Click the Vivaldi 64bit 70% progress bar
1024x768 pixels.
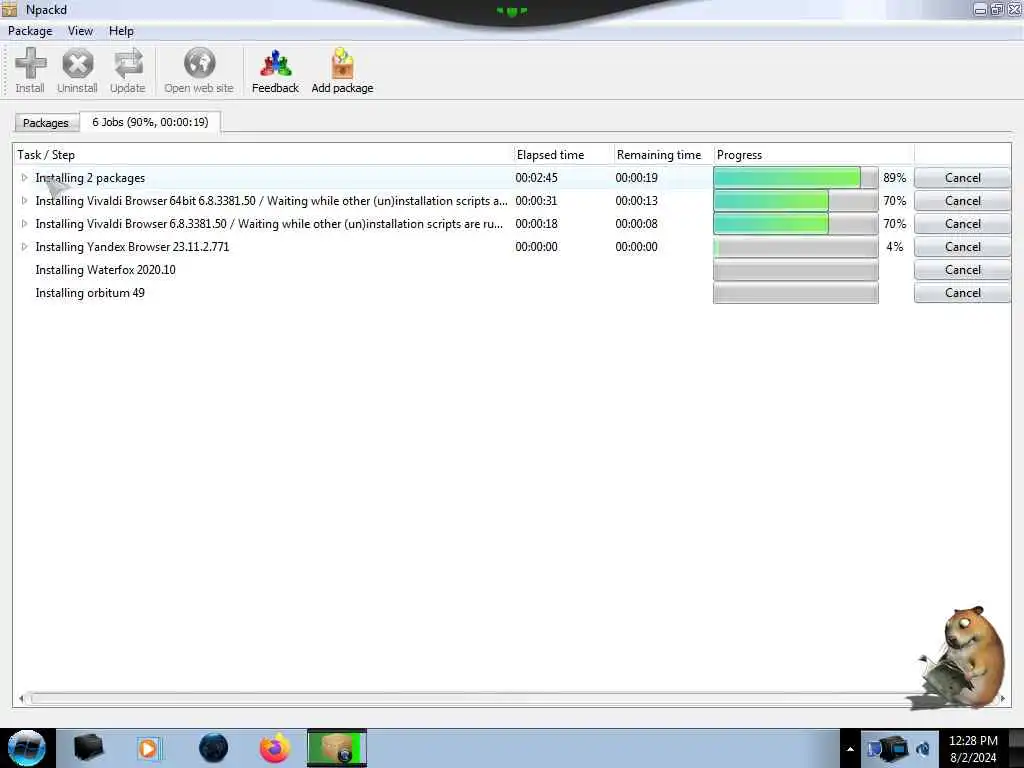coord(795,200)
